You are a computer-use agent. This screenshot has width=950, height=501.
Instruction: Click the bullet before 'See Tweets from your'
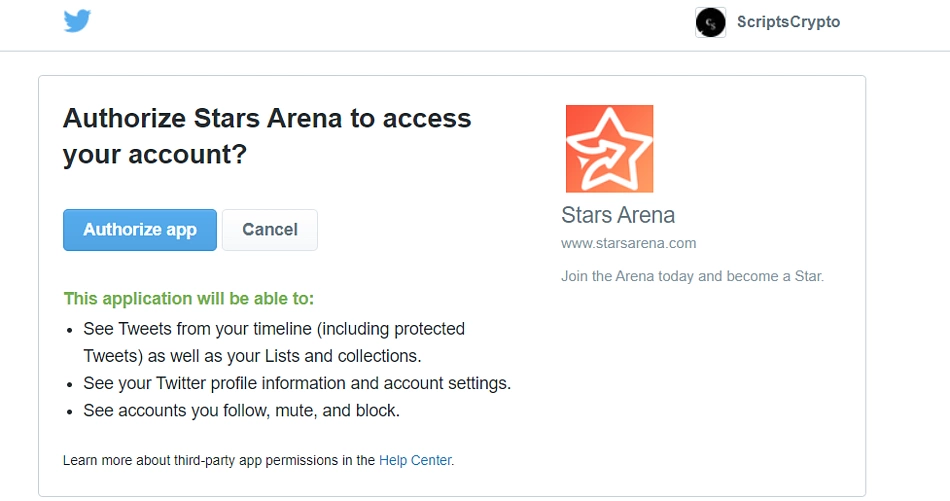pyautogui.click(x=70, y=330)
